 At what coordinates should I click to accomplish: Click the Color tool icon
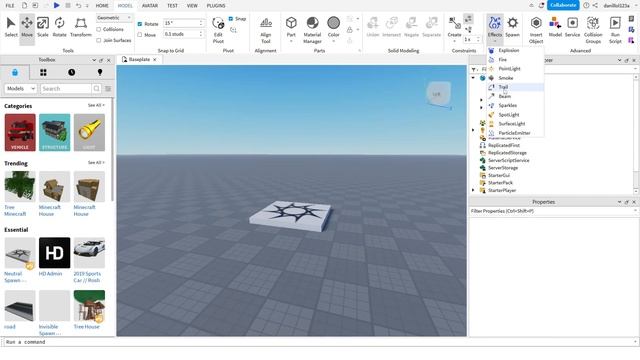[333, 23]
